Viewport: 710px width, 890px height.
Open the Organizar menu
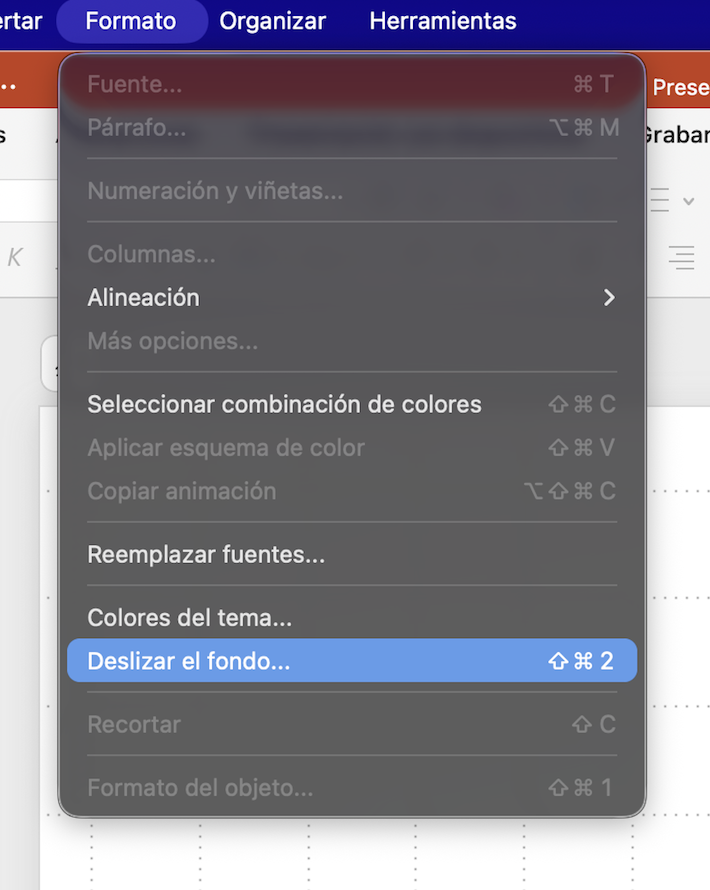pos(272,20)
